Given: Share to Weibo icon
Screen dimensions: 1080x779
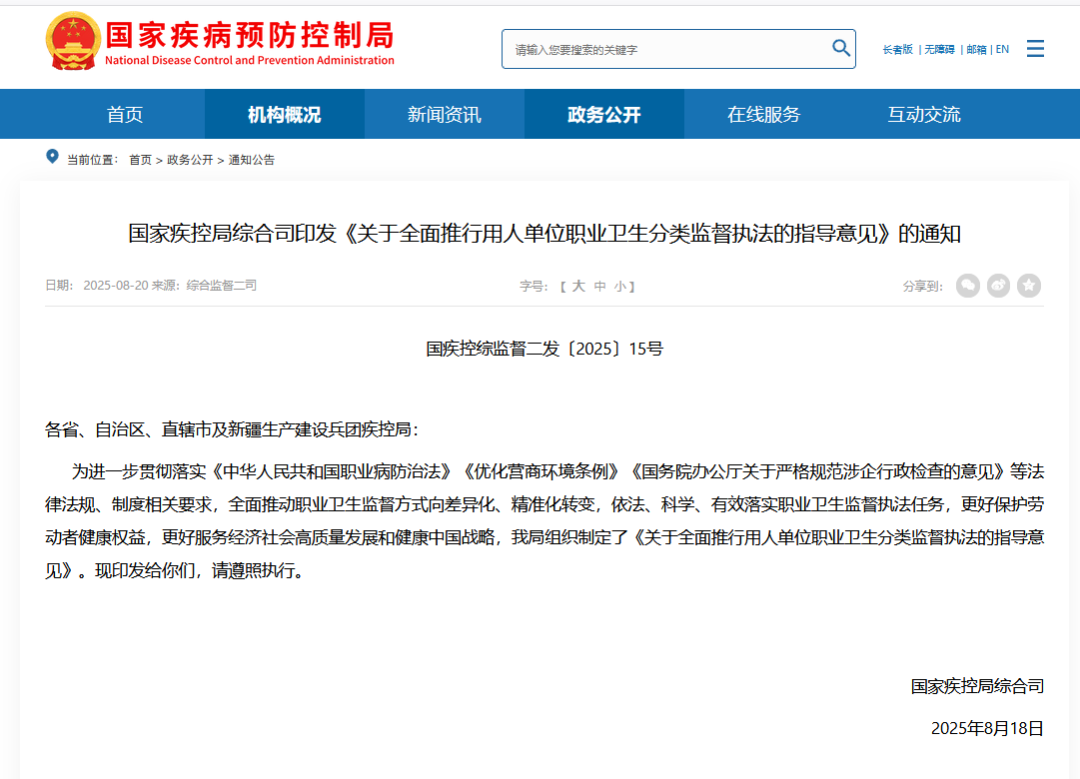Looking at the screenshot, I should (x=998, y=285).
